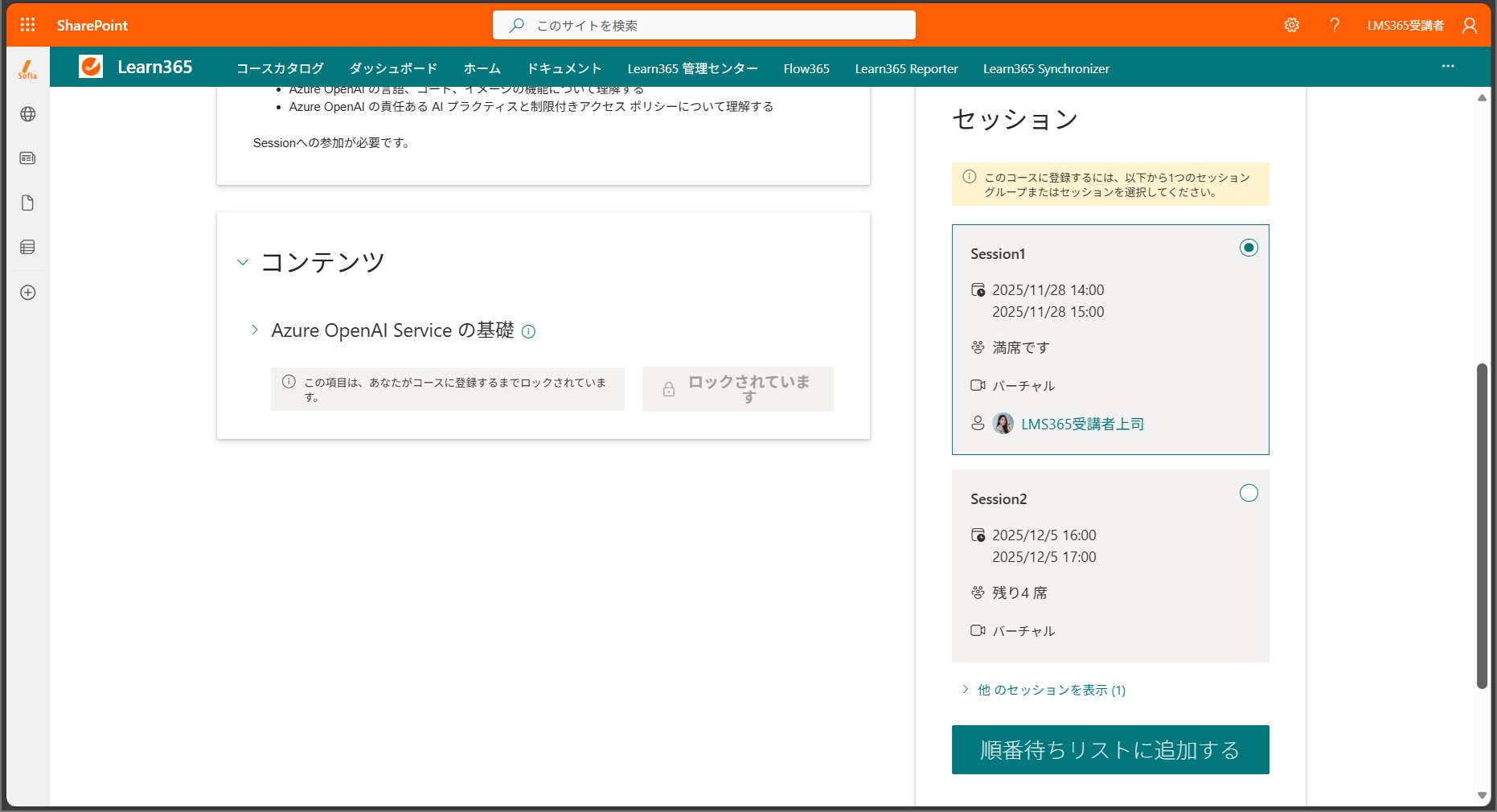1497x812 pixels.
Task: Expand 他 のセッションを表示 (1)
Action: 1044,690
